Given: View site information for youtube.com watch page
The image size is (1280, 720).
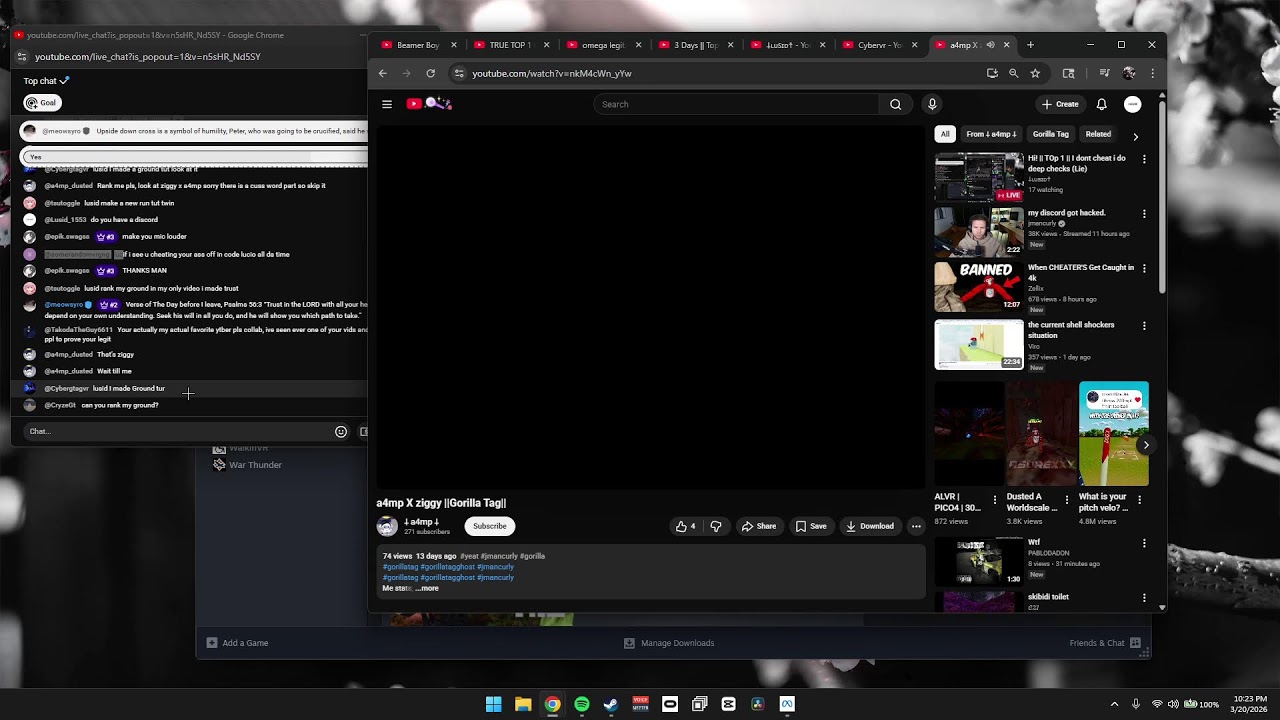Looking at the screenshot, I should click(459, 73).
